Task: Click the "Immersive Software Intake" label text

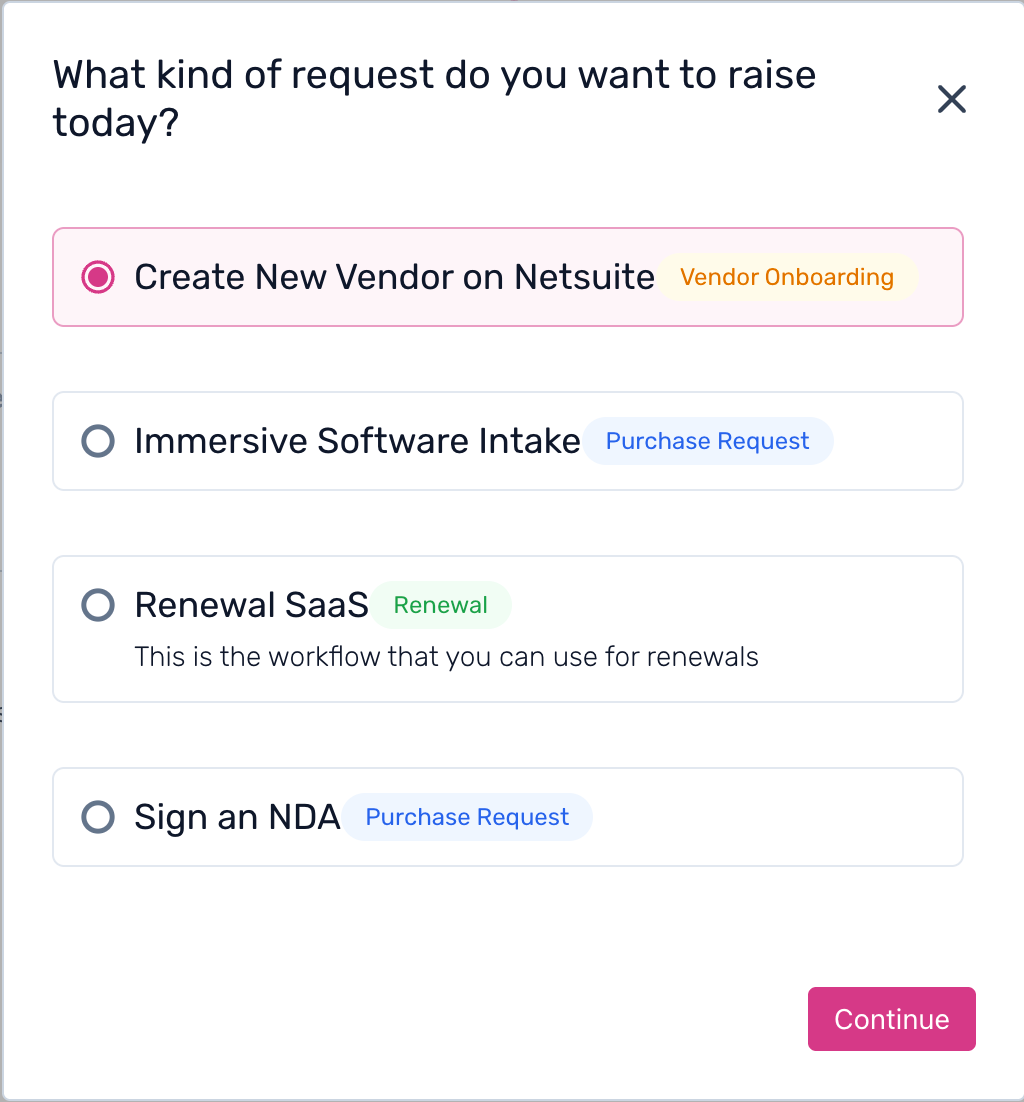Action: 357,441
